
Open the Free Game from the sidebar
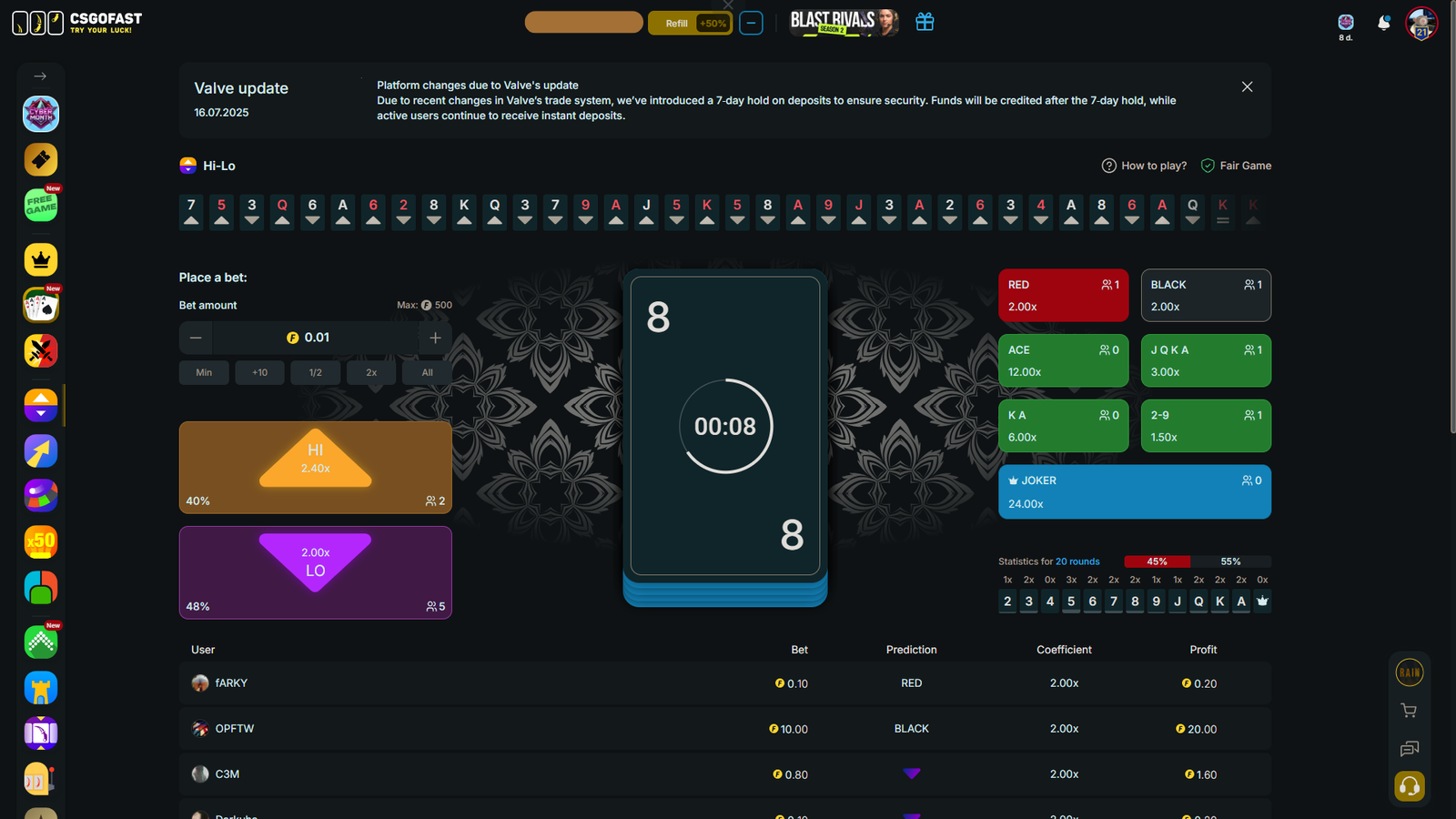[41, 206]
